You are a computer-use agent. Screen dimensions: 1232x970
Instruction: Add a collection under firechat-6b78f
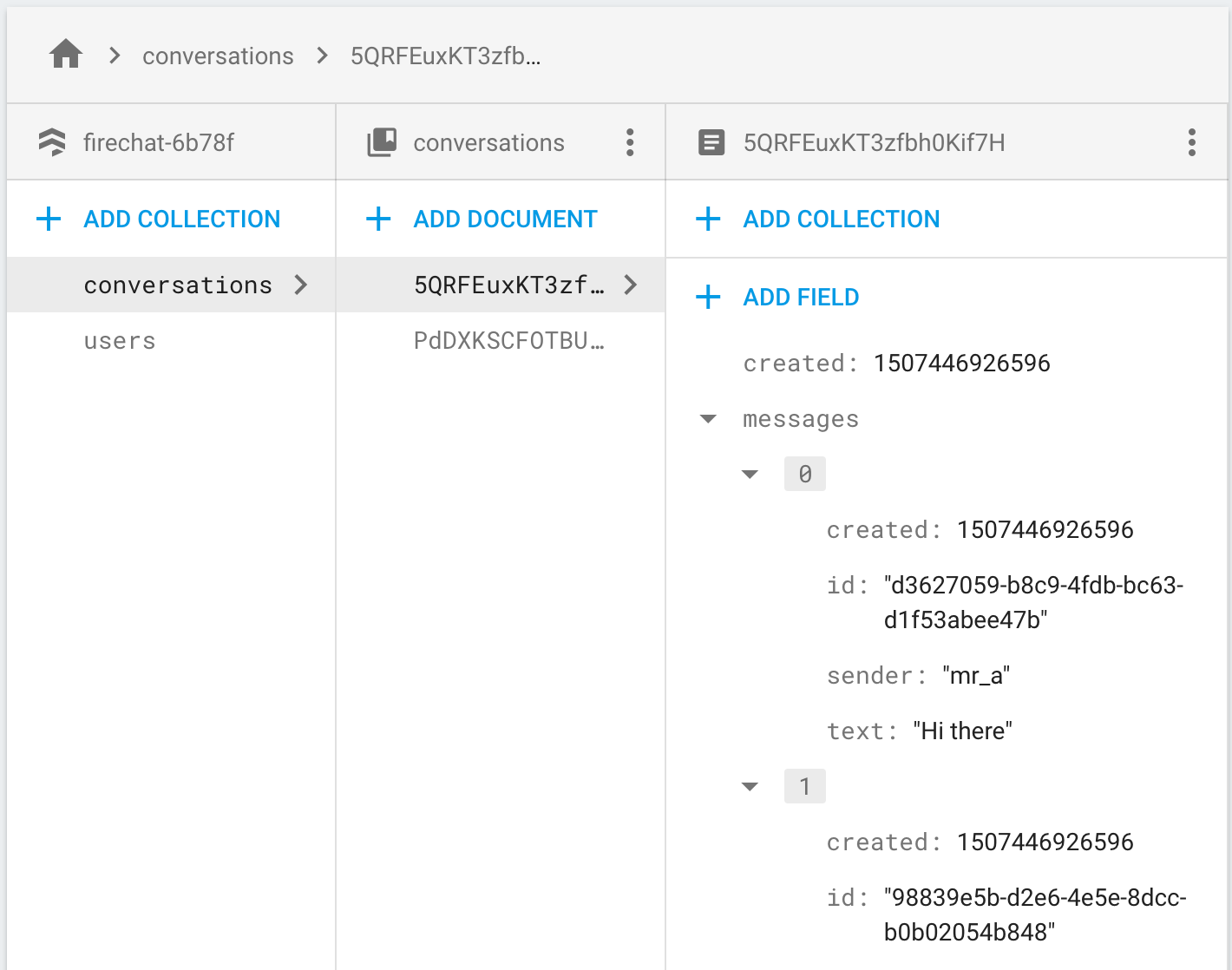click(181, 219)
